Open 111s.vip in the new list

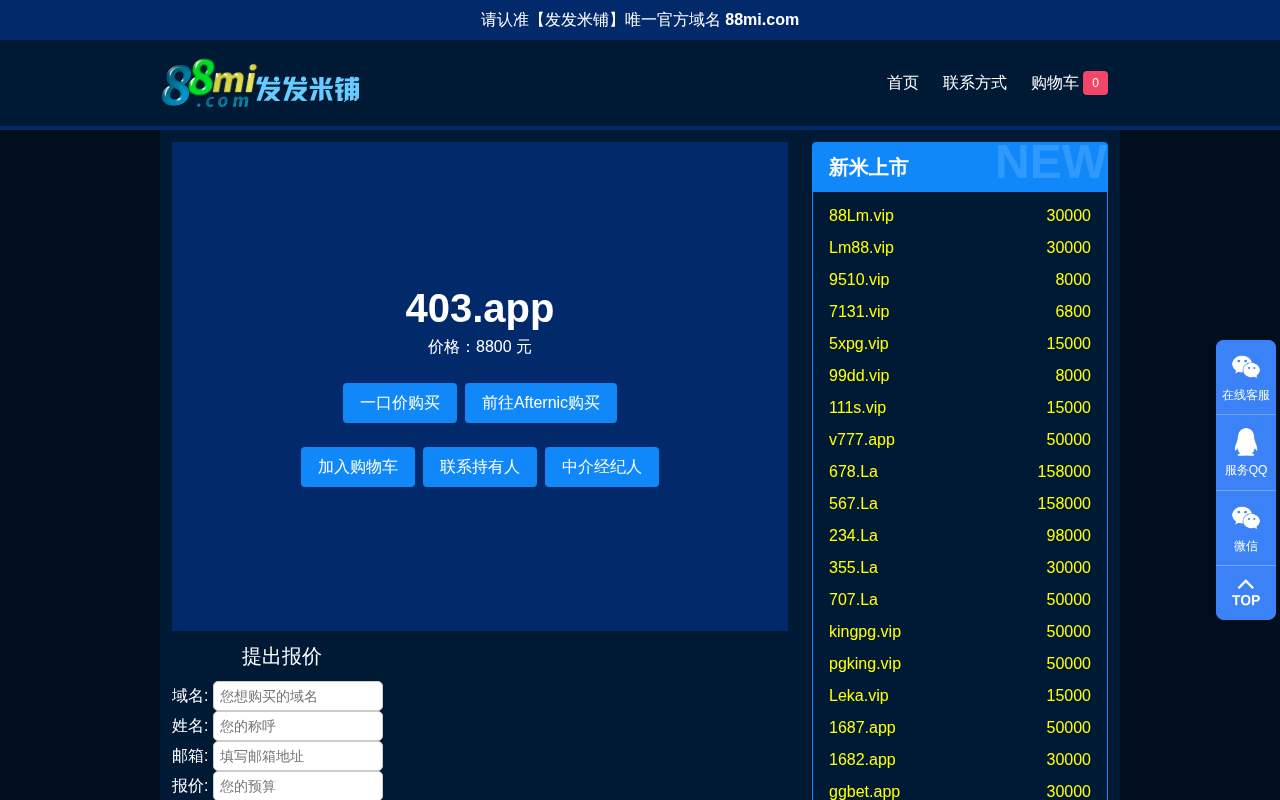tap(857, 408)
